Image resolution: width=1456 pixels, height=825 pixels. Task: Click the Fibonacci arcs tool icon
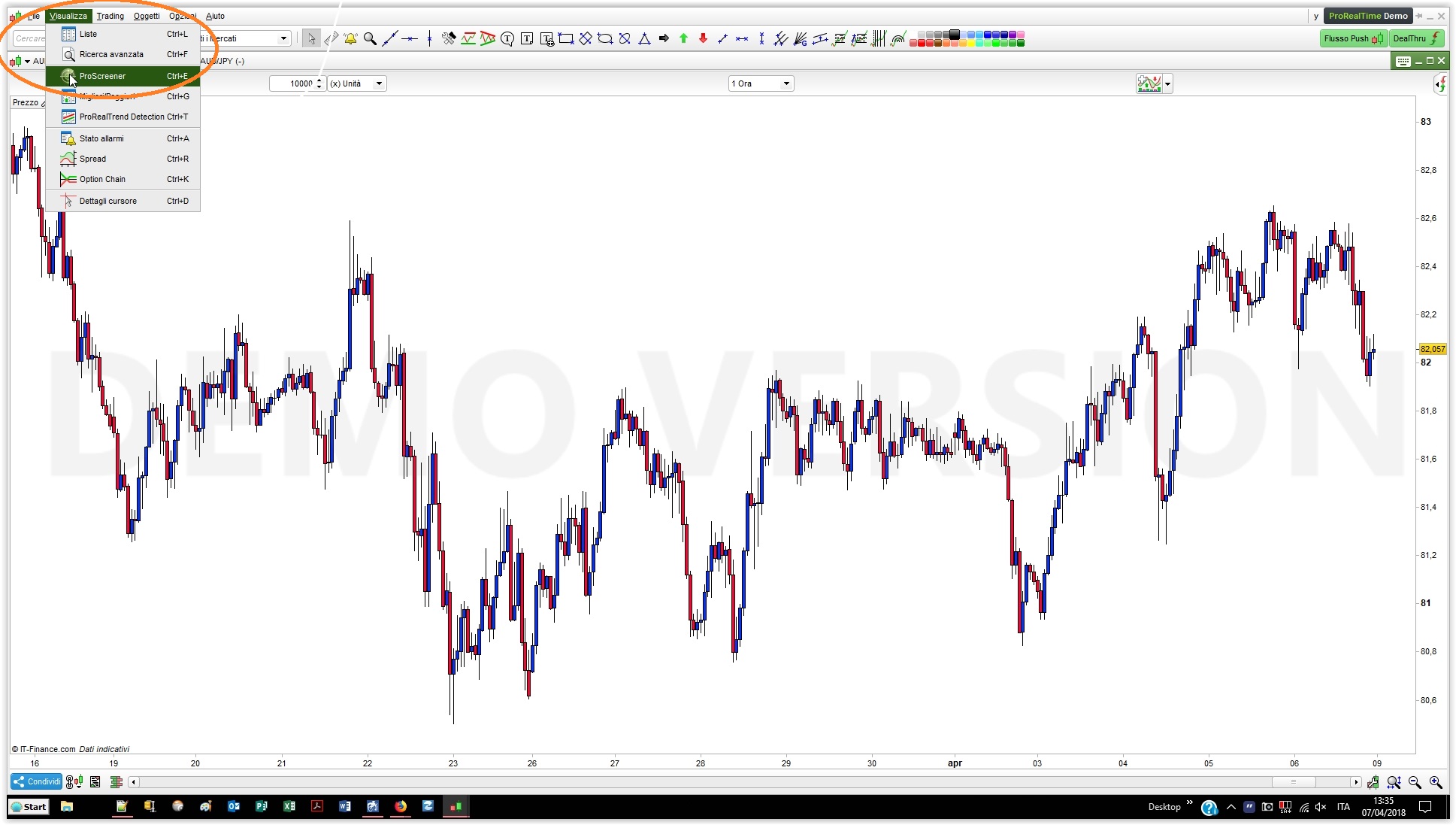(898, 38)
